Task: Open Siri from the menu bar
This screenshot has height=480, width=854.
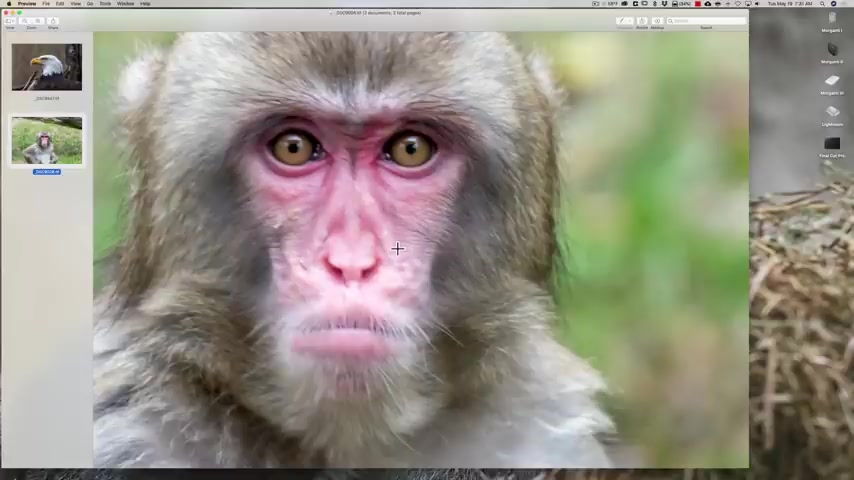Action: [x=833, y=4]
